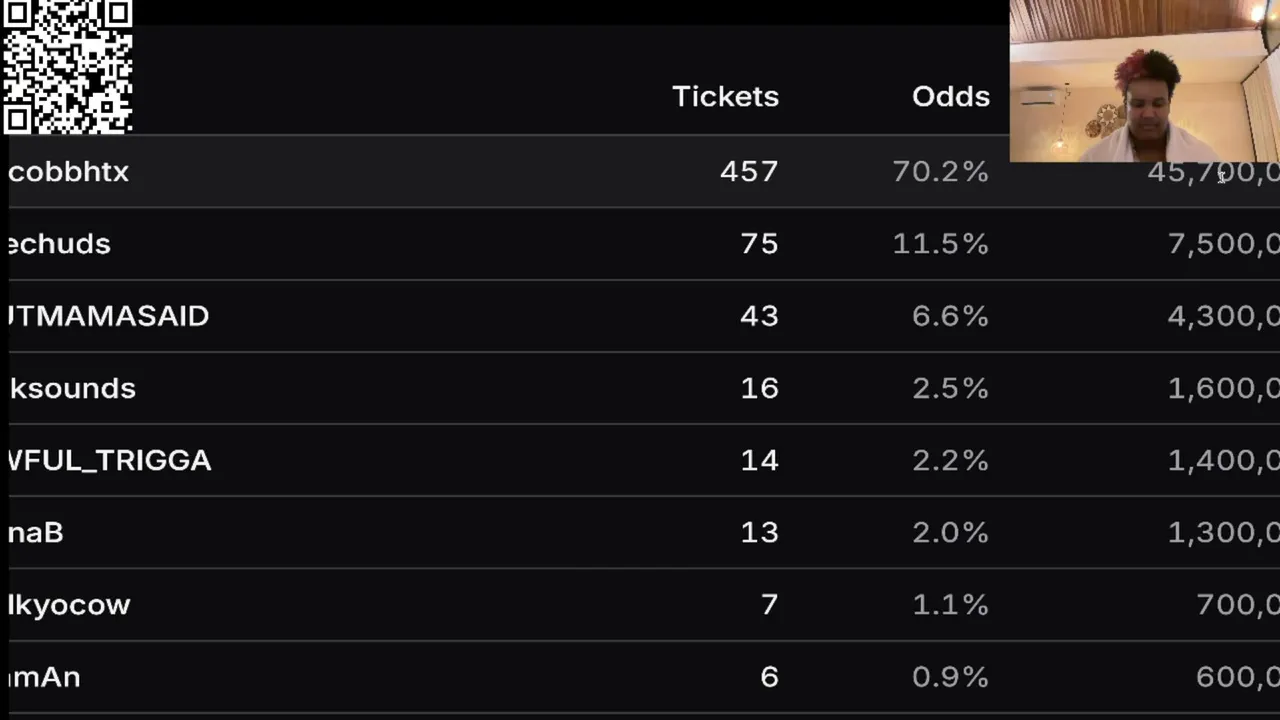Click the 0.9% odds value

click(950, 677)
